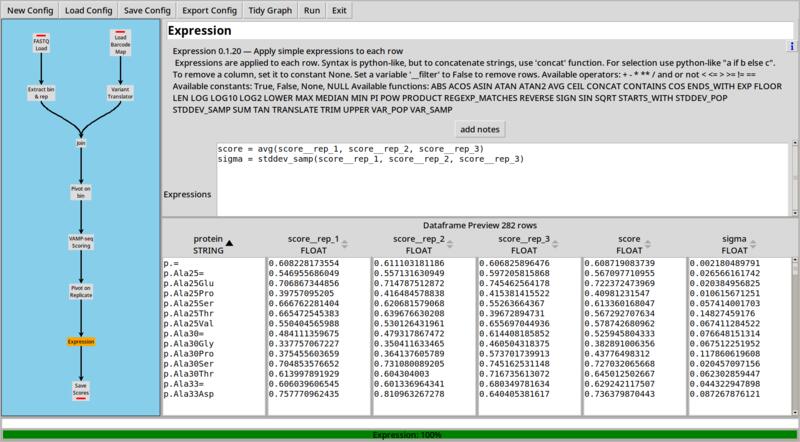
Task: Select the p.= protein row
Action: (171, 263)
